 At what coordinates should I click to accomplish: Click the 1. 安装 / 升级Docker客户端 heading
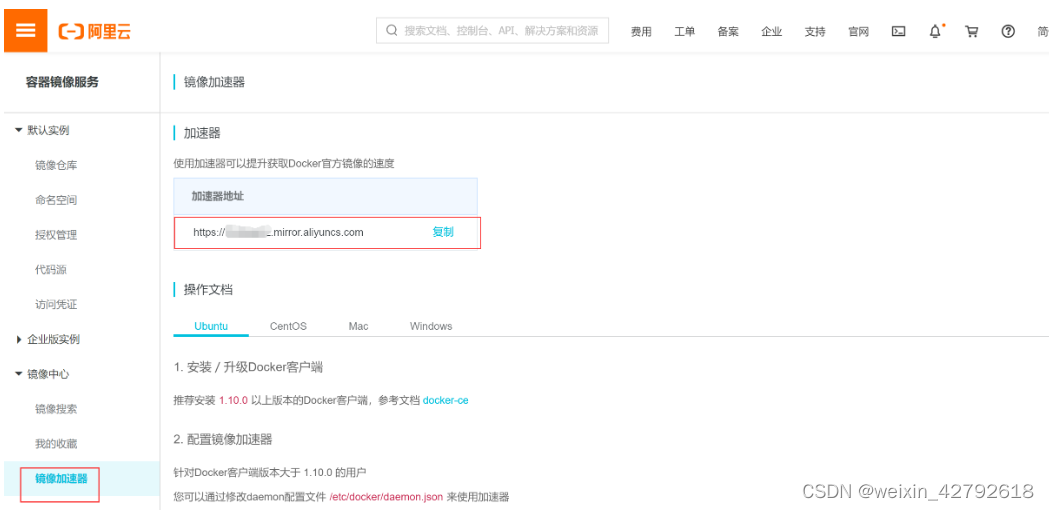249,367
